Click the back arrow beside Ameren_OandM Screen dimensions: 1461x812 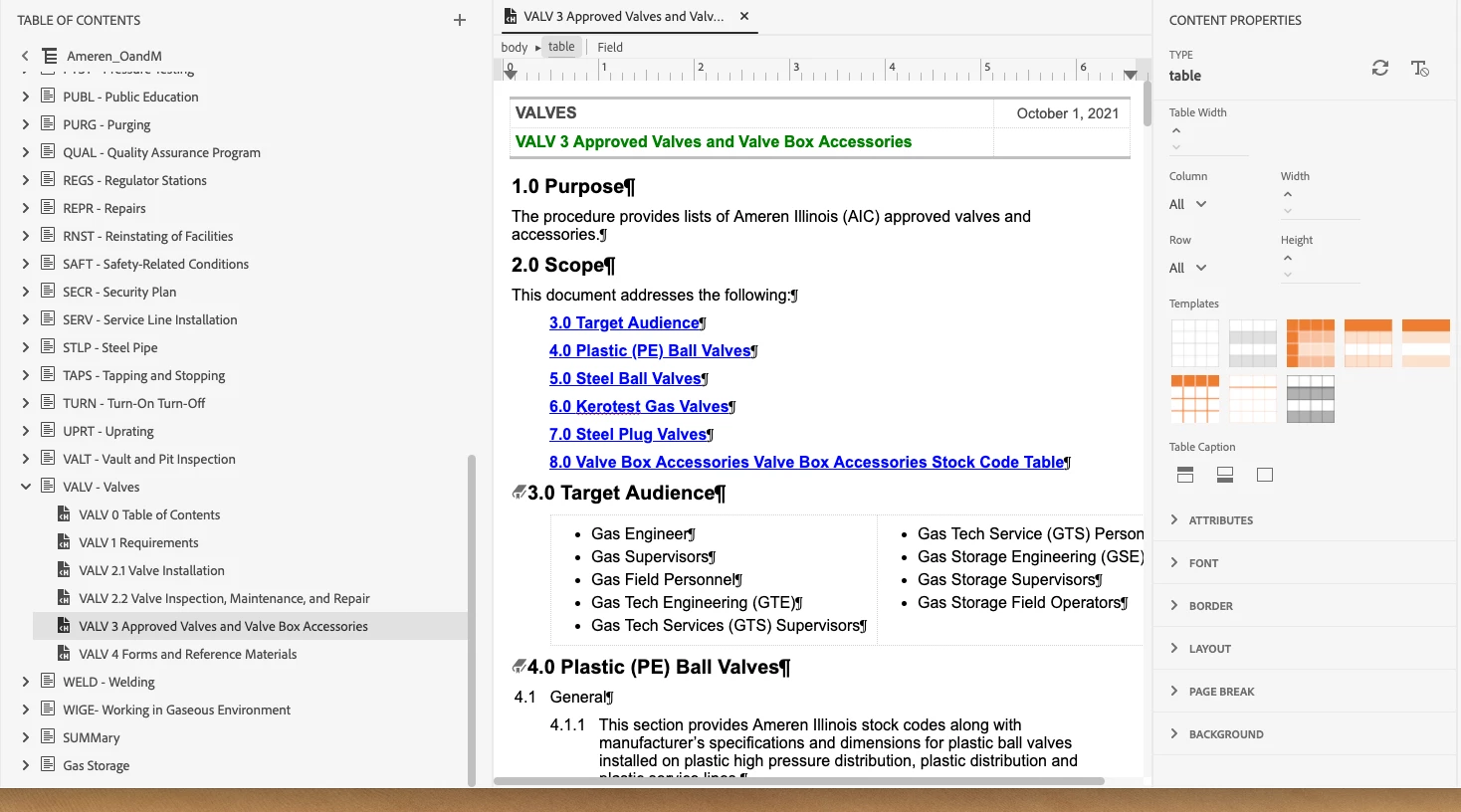[x=25, y=56]
